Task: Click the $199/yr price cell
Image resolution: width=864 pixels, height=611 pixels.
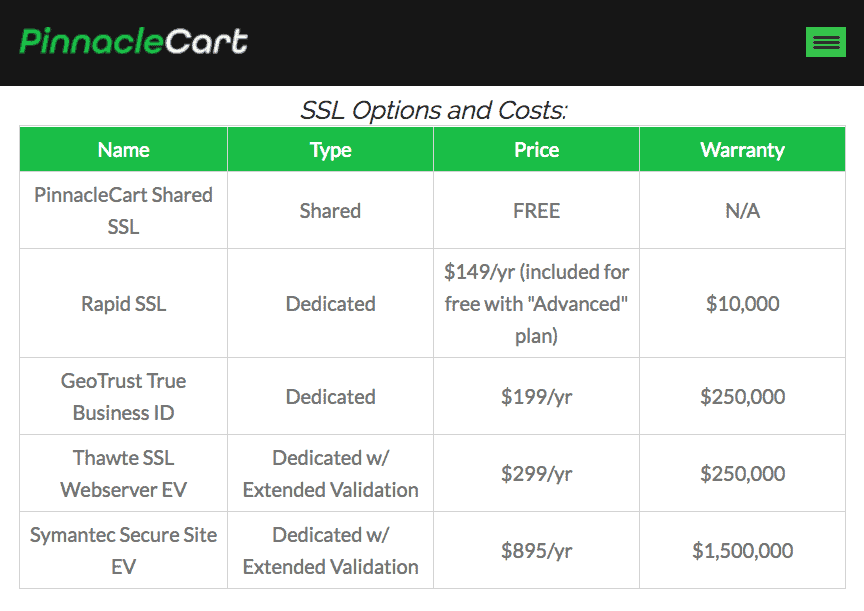Action: coord(537,397)
